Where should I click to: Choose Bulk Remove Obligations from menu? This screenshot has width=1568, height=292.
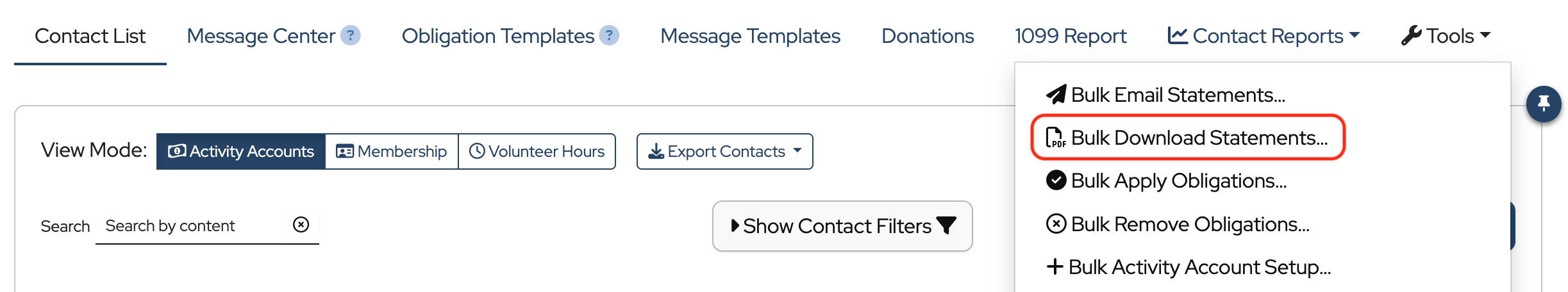1190,224
